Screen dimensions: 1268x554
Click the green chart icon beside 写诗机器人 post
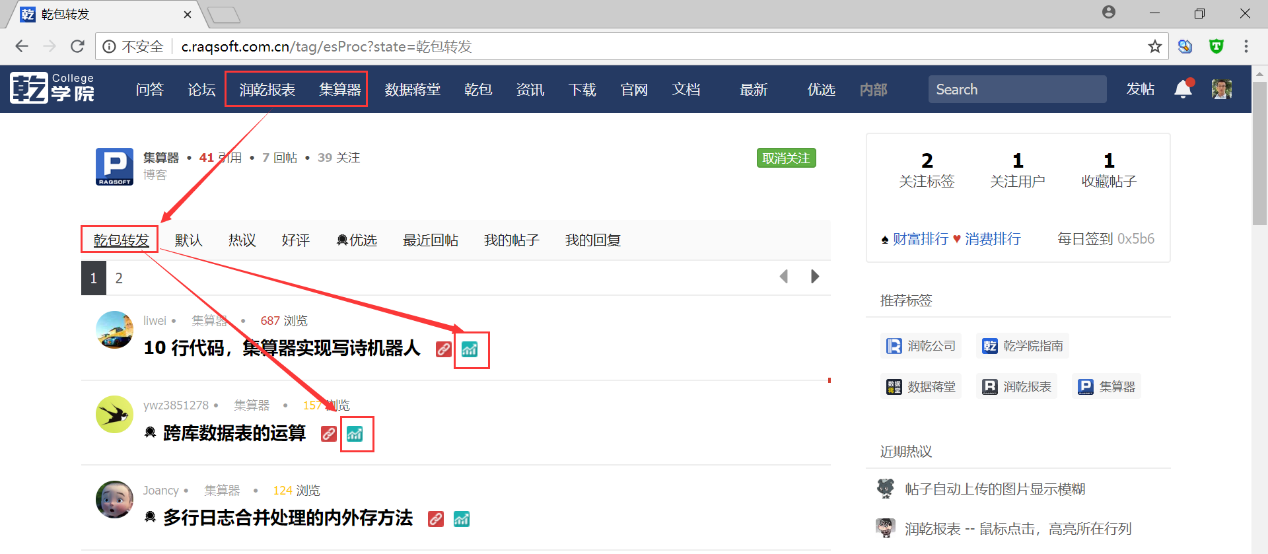469,349
